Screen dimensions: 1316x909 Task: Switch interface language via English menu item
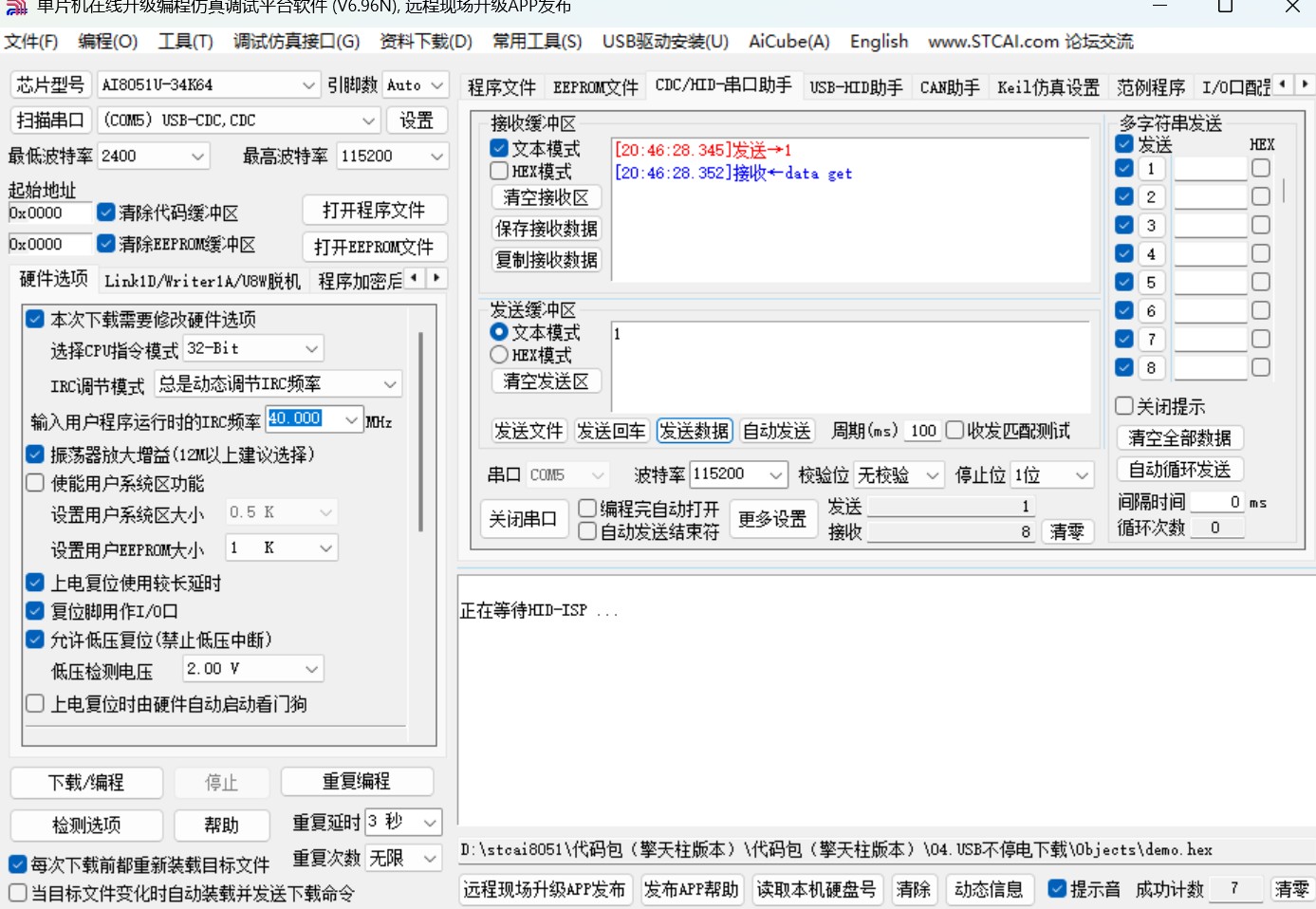tap(878, 41)
